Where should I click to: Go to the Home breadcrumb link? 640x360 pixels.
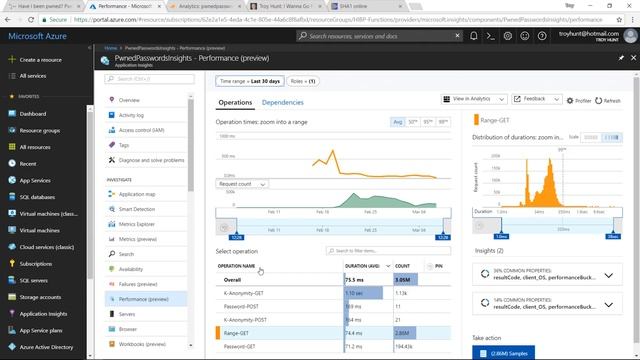(x=110, y=48)
